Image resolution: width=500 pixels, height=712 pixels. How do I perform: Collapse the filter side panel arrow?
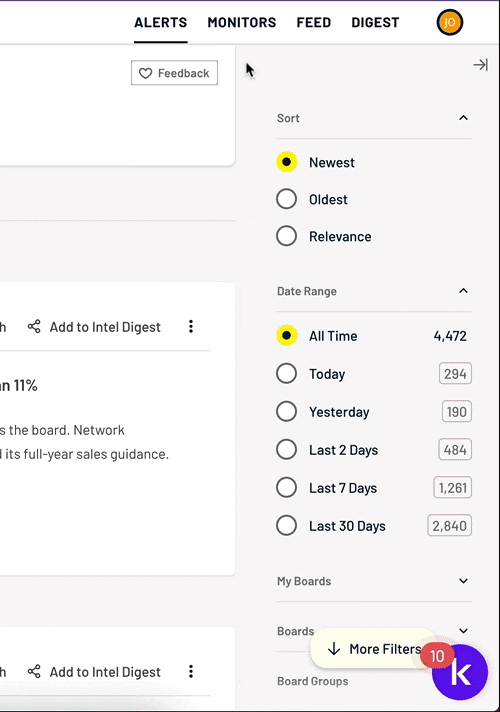pyautogui.click(x=480, y=65)
